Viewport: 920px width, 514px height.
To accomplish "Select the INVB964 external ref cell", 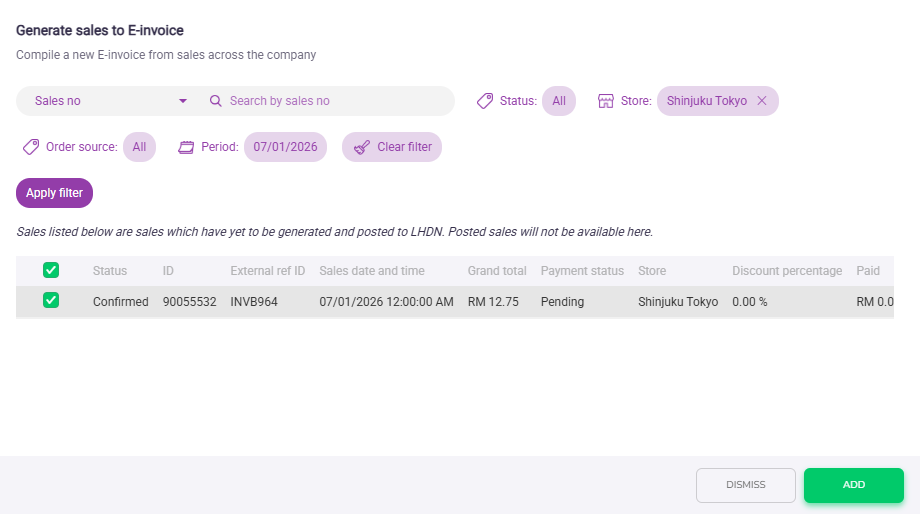I will (254, 302).
